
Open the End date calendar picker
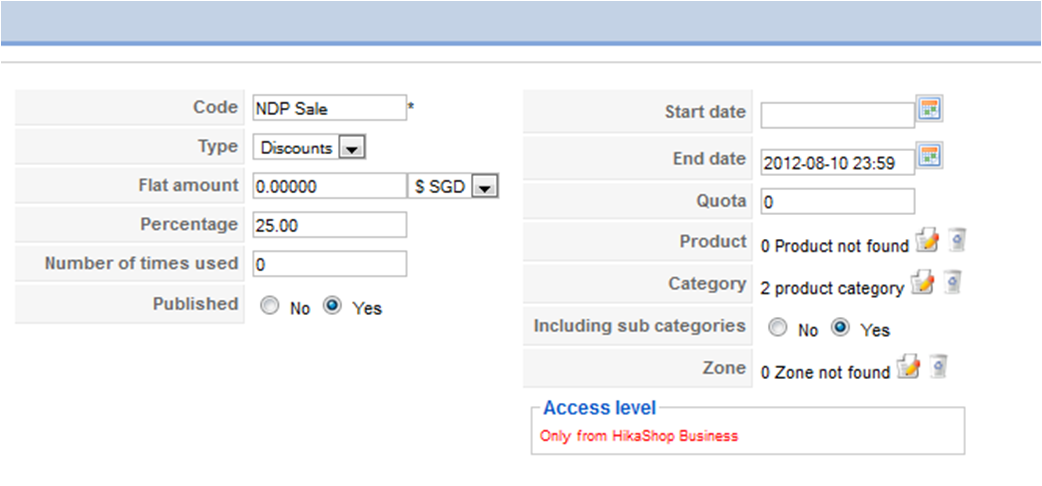pos(931,156)
